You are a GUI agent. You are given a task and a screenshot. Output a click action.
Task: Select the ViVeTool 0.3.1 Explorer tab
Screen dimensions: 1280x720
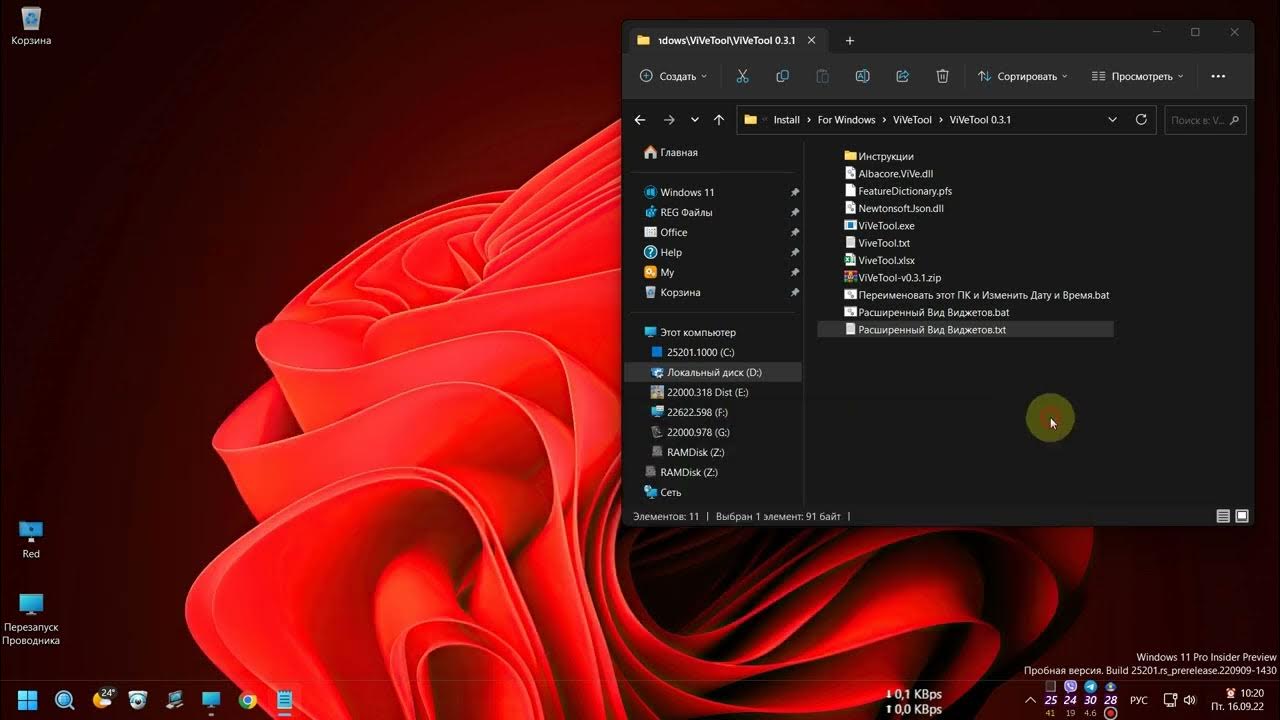tap(727, 40)
